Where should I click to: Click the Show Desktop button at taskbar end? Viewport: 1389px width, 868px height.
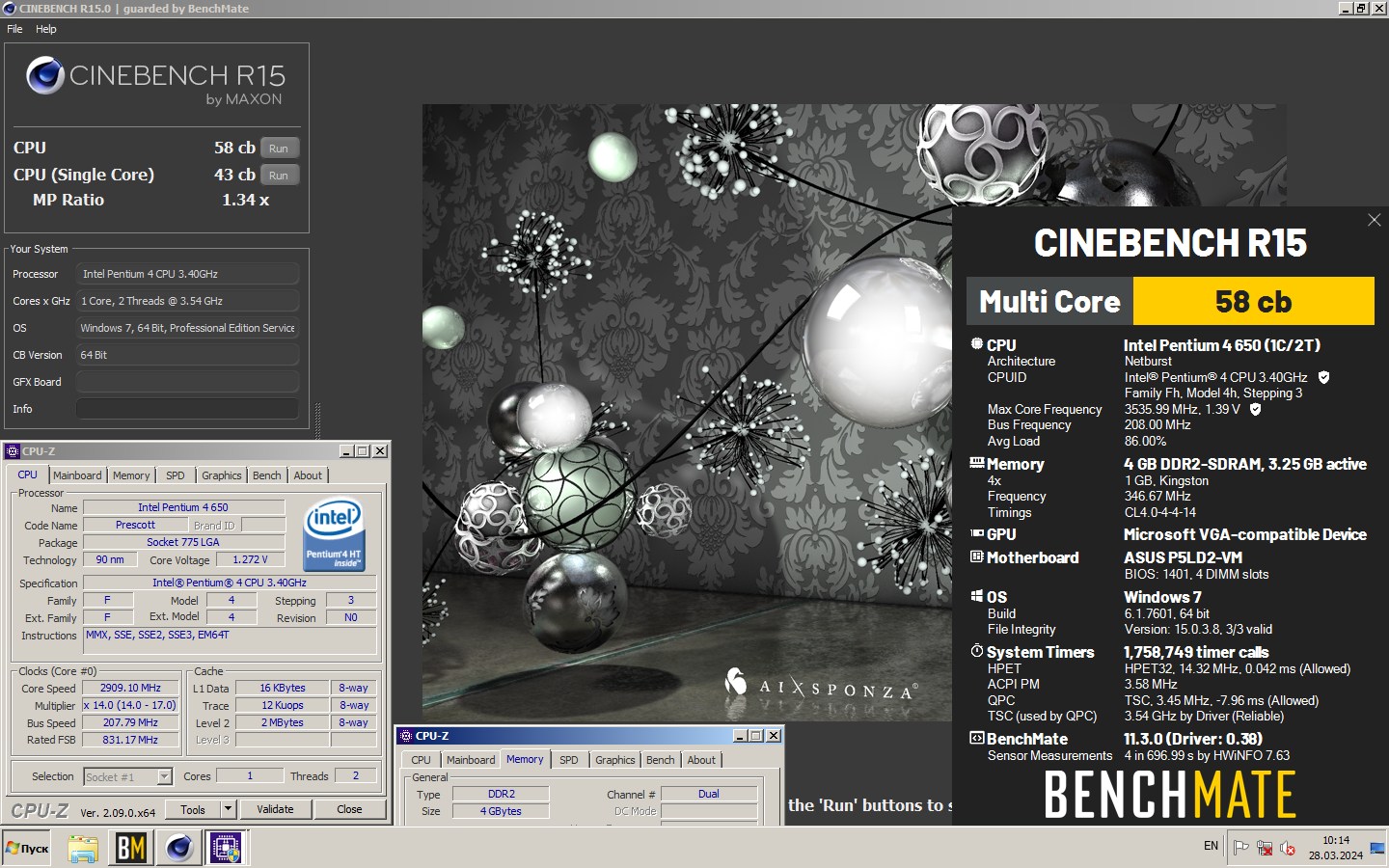(x=1377, y=848)
